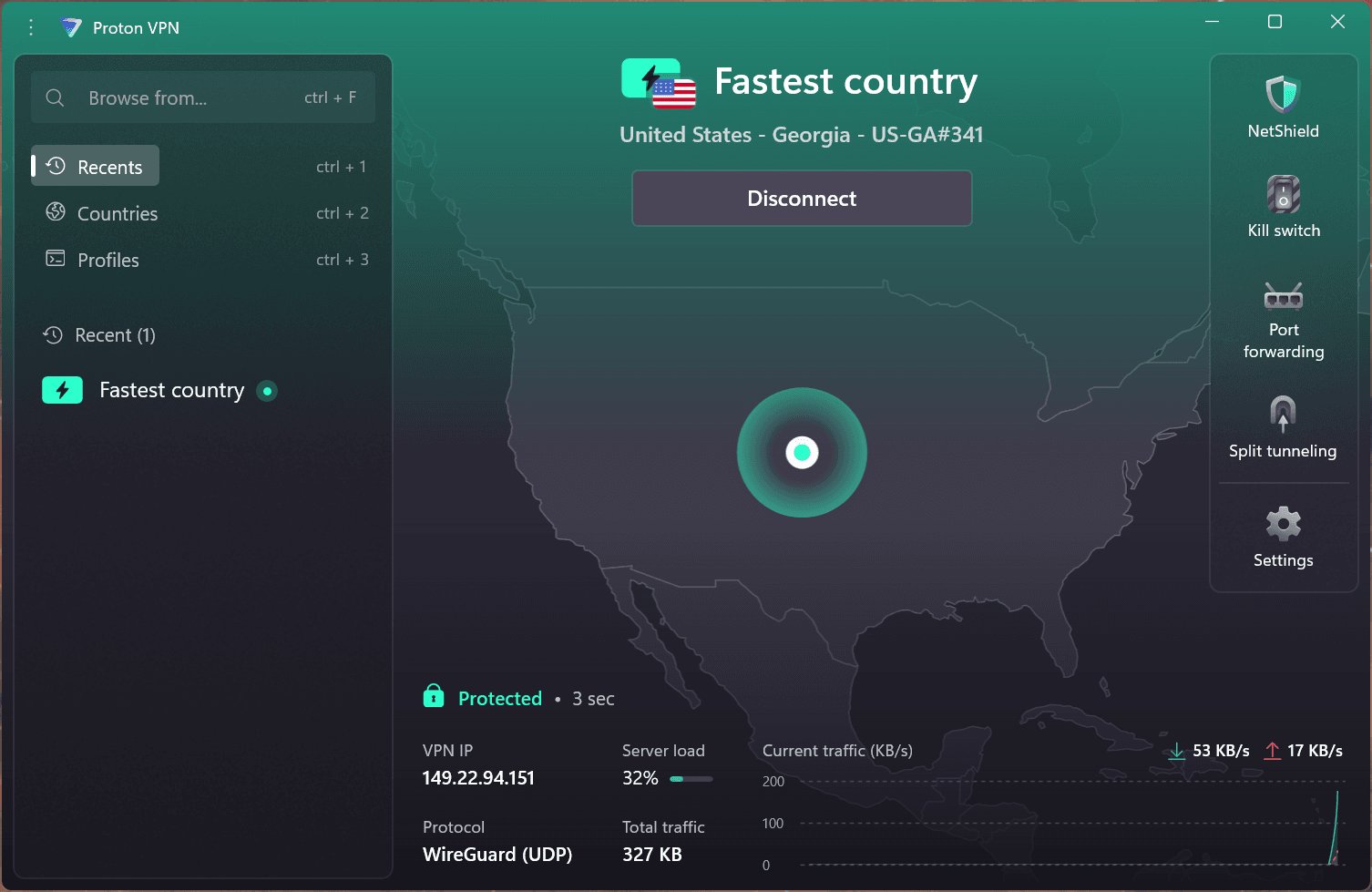This screenshot has width=1372, height=892.
Task: Click the Current traffic (KB/s) label
Action: coord(837,751)
